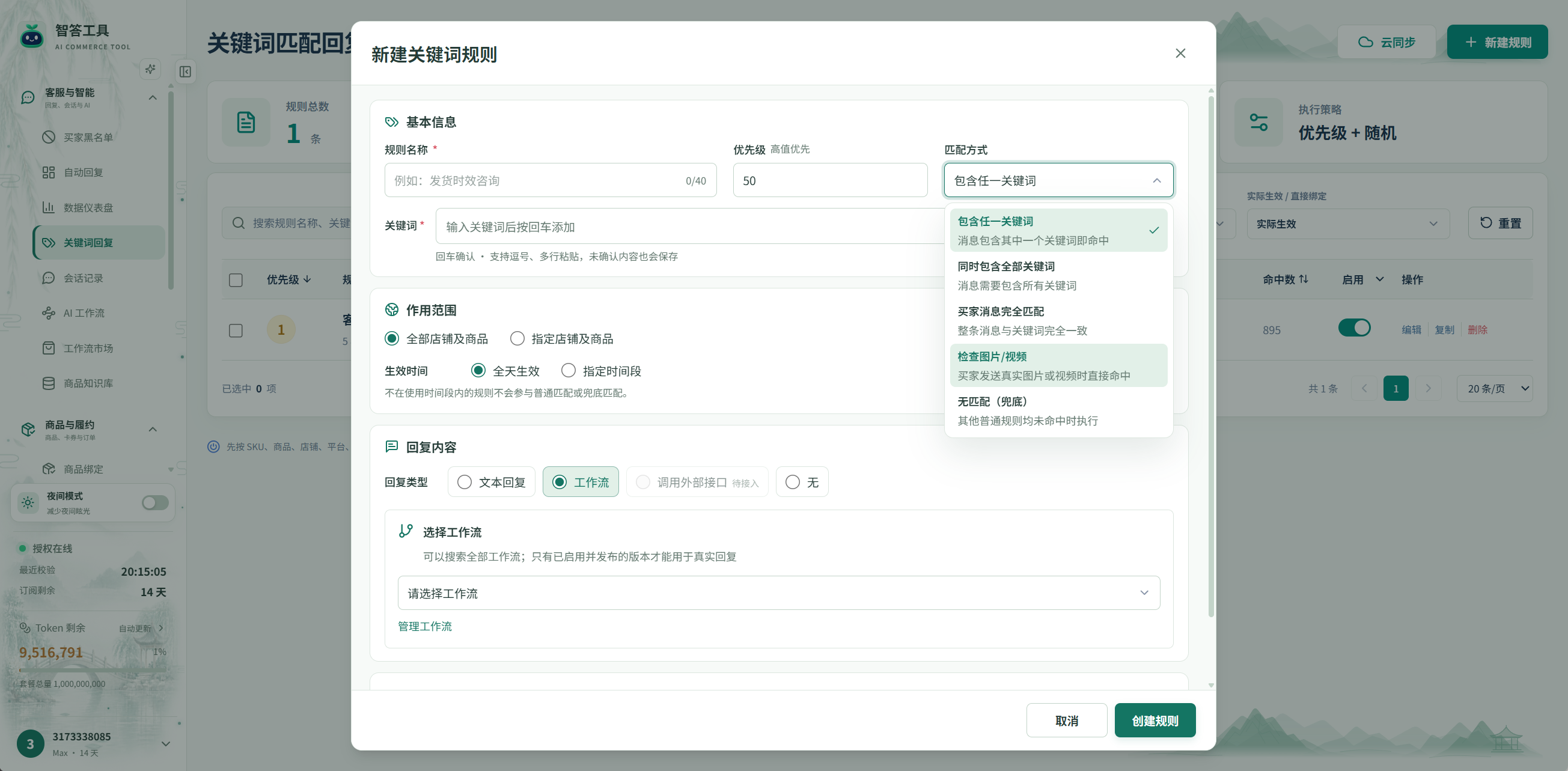Click the 云同步 cloud icon
The width and height of the screenshot is (1568, 771).
click(x=1365, y=42)
